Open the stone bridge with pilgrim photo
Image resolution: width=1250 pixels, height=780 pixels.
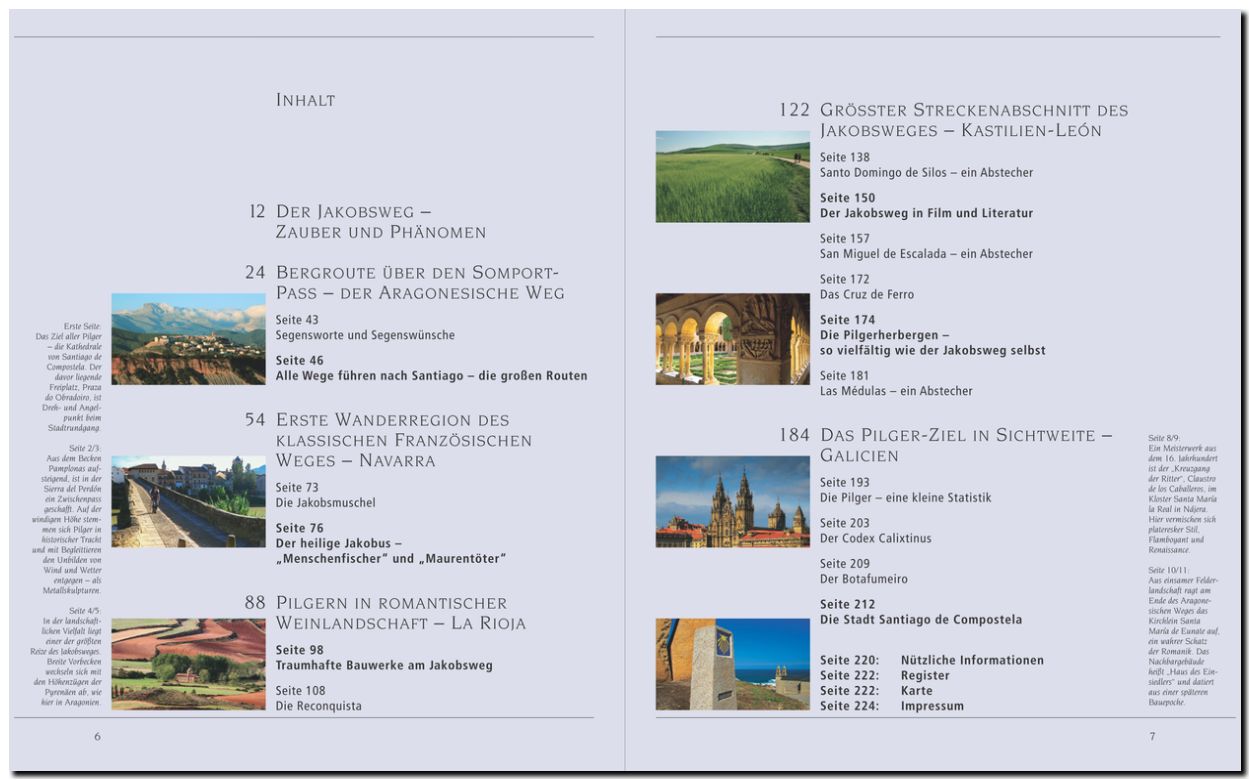pos(188,501)
